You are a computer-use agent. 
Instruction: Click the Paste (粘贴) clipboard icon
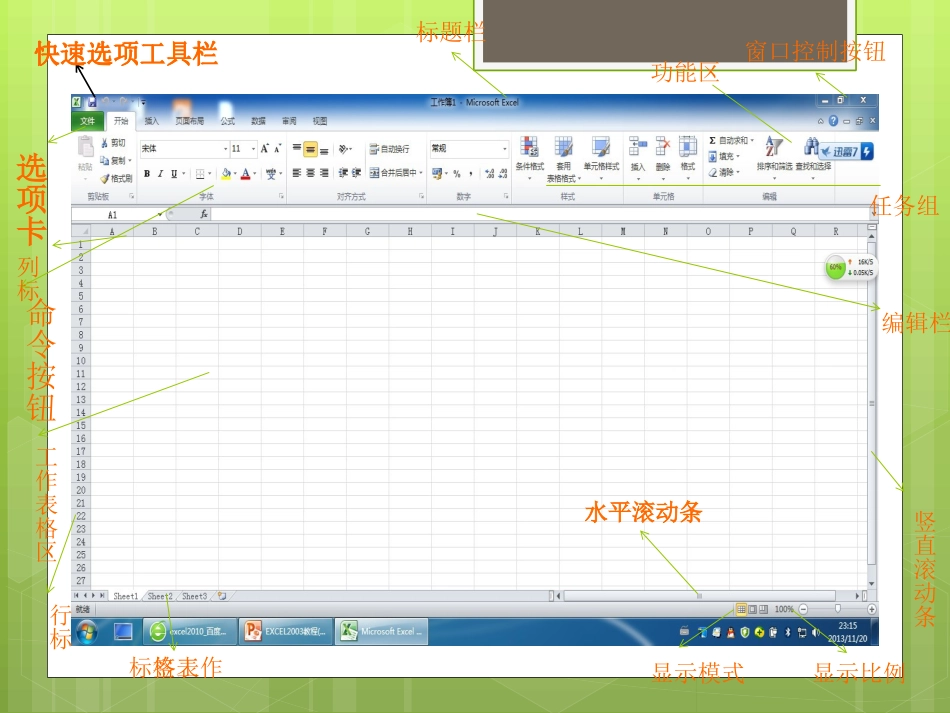tap(85, 147)
